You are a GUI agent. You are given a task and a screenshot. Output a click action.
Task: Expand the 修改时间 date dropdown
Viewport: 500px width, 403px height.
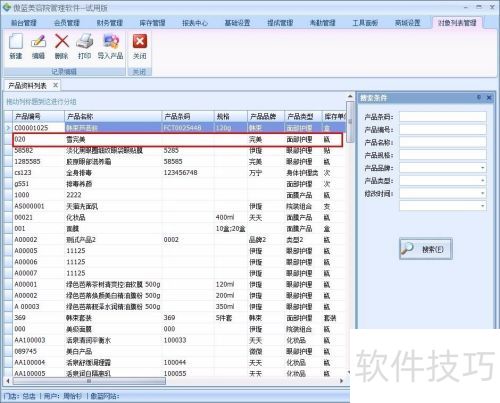click(x=482, y=193)
